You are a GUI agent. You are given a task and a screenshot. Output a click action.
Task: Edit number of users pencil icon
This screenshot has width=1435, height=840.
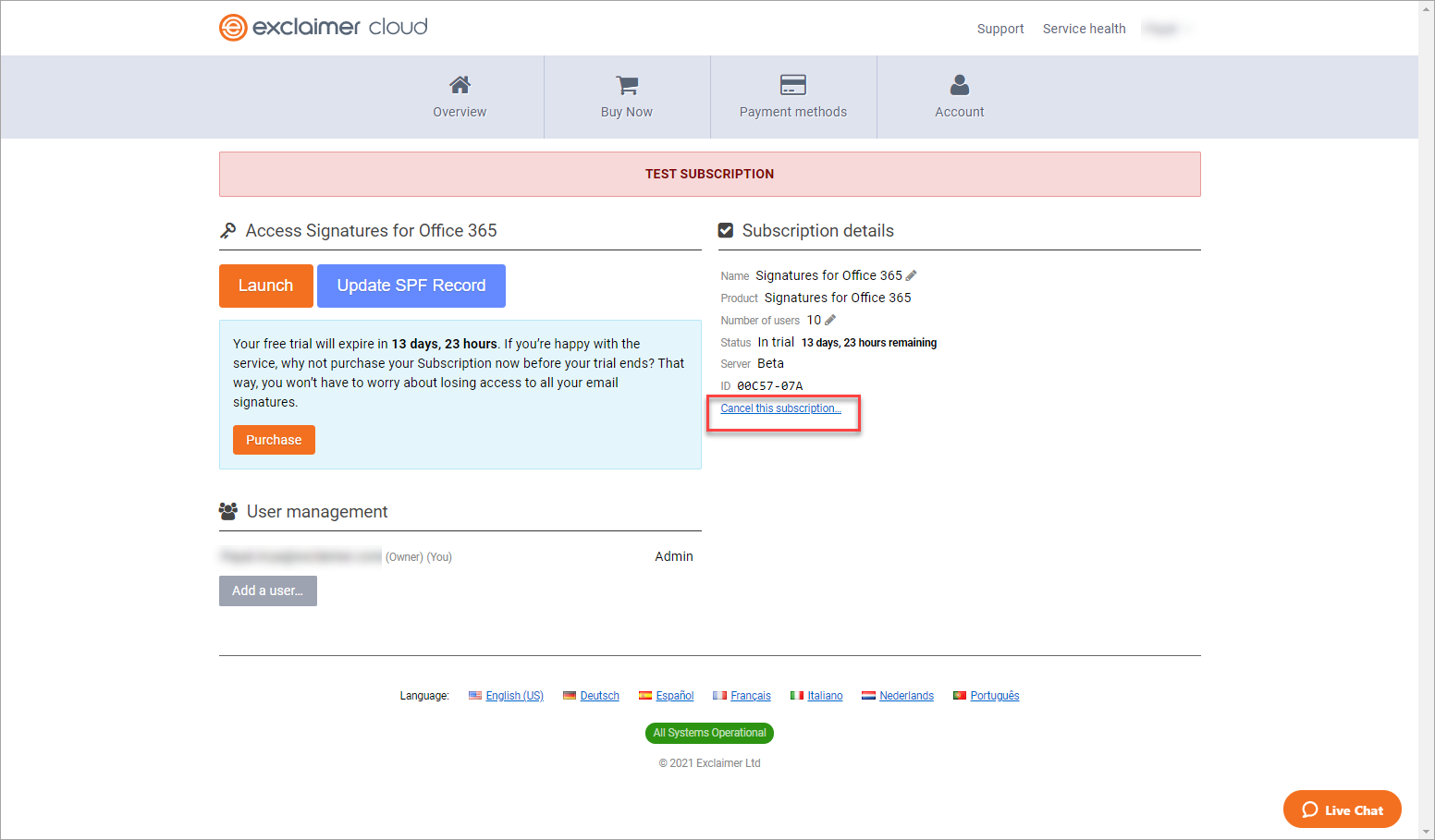pyautogui.click(x=830, y=320)
